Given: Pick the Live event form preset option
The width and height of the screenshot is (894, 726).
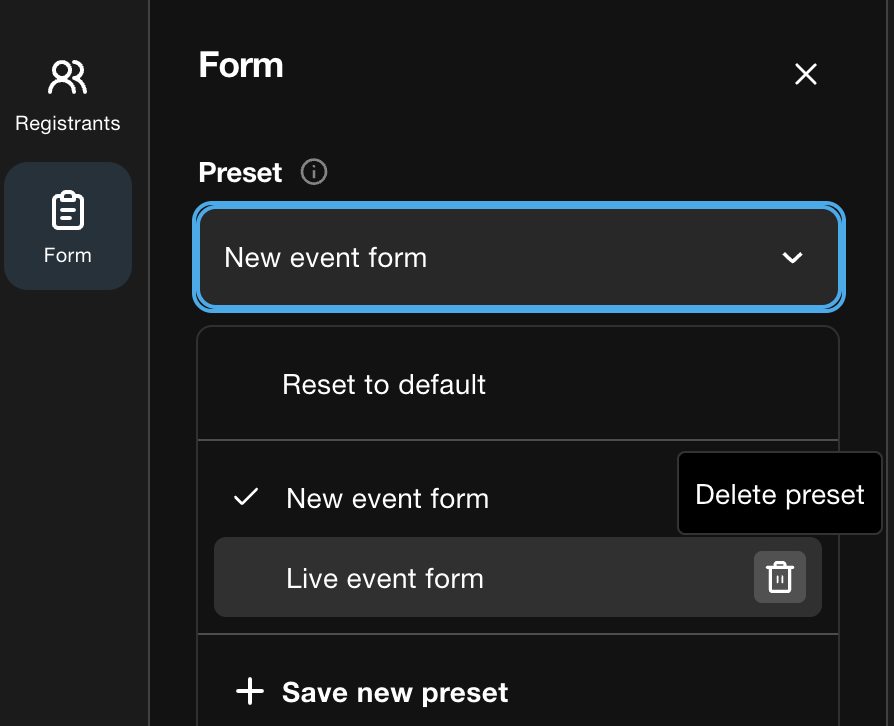Looking at the screenshot, I should [385, 578].
